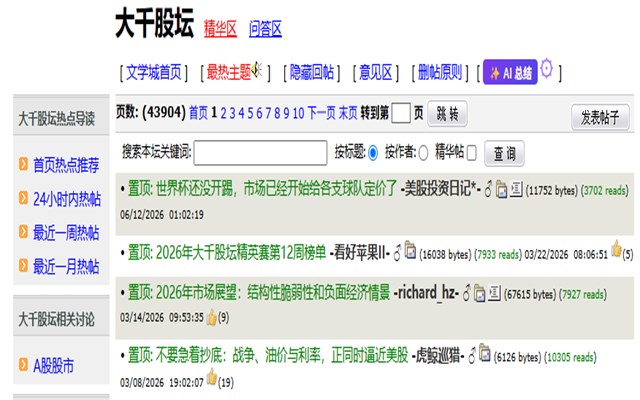Go to page 2
The height and width of the screenshot is (400, 640).
223,113
